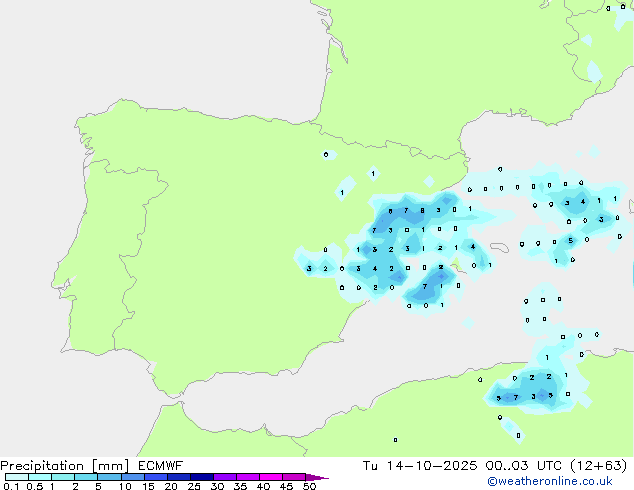Click the '45' legend scale label

286,486
